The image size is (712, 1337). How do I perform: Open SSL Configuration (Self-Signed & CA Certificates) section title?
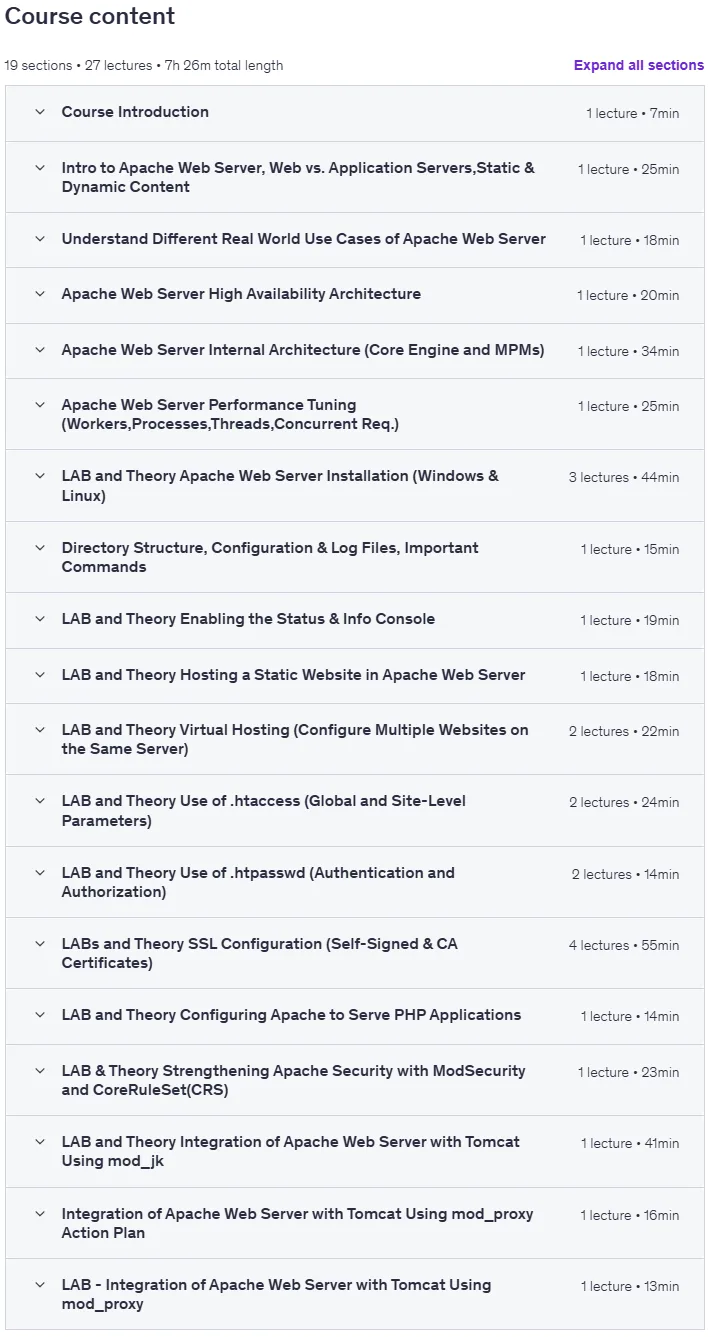coord(260,953)
